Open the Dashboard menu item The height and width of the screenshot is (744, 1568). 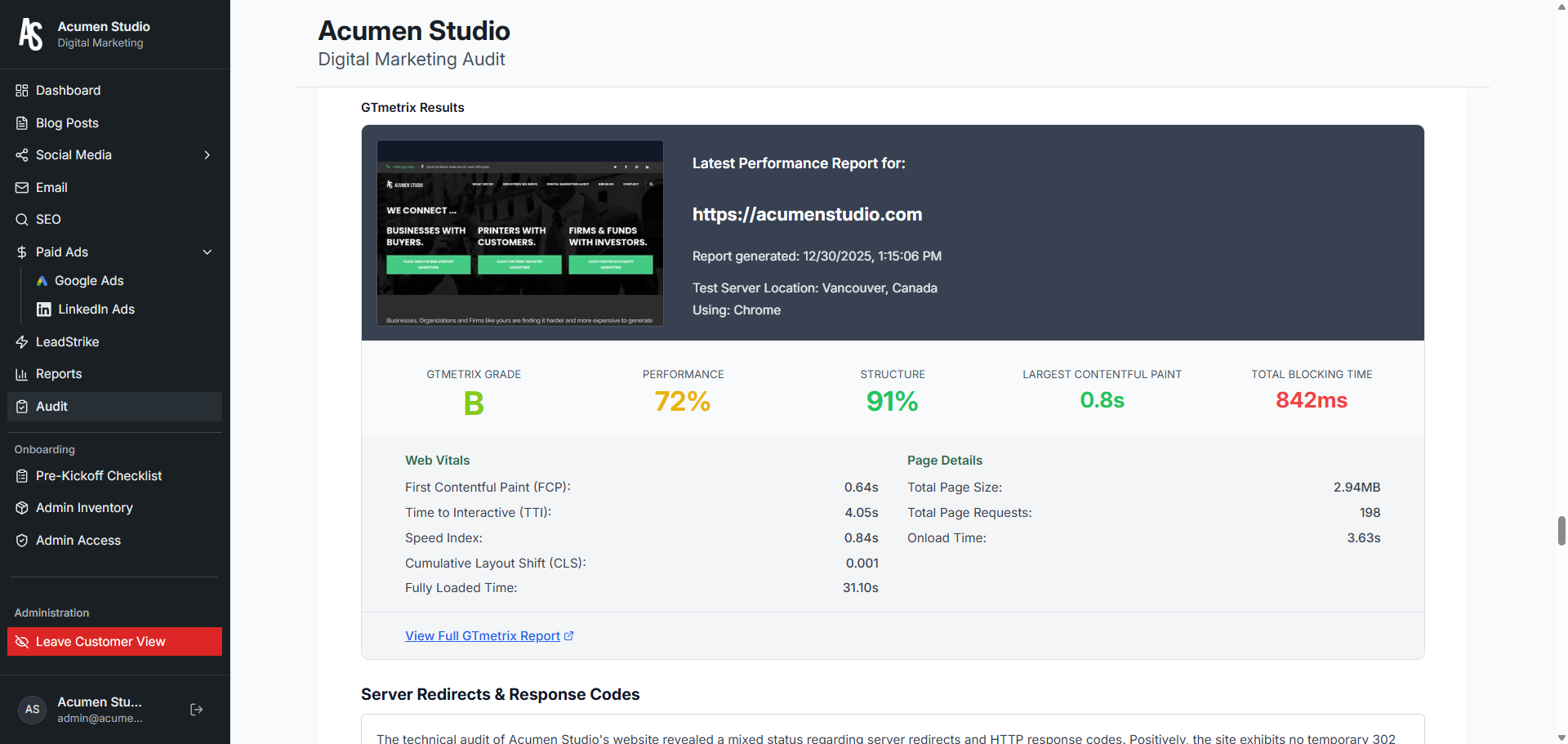point(114,91)
